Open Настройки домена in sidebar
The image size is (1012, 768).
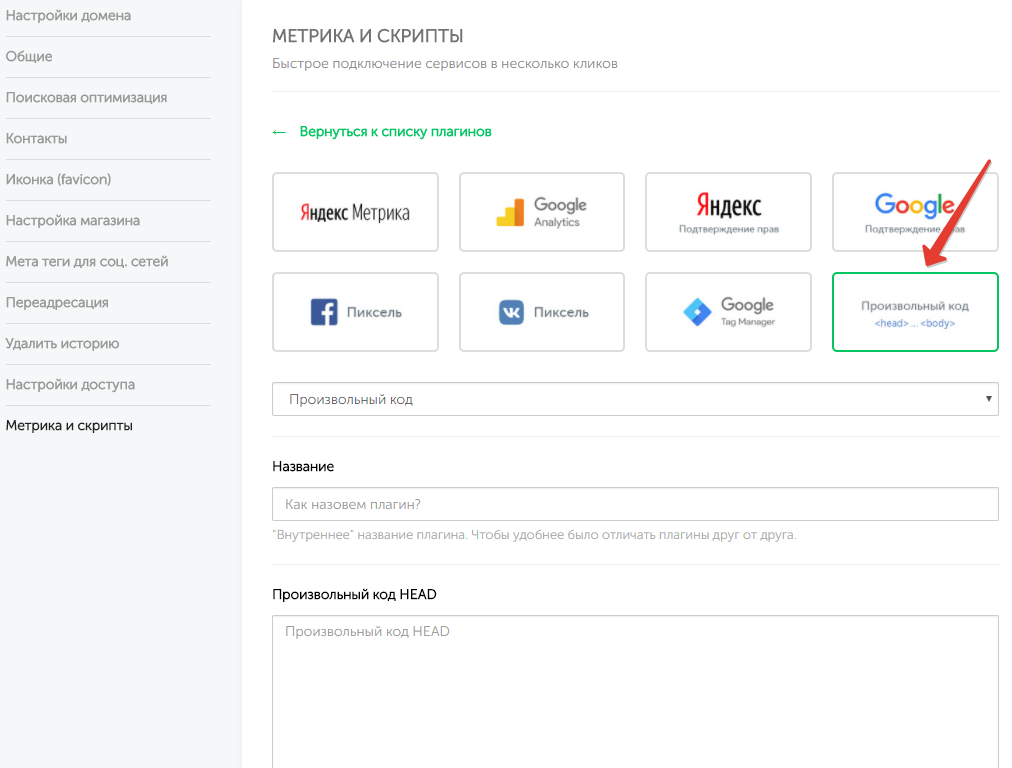click(68, 16)
